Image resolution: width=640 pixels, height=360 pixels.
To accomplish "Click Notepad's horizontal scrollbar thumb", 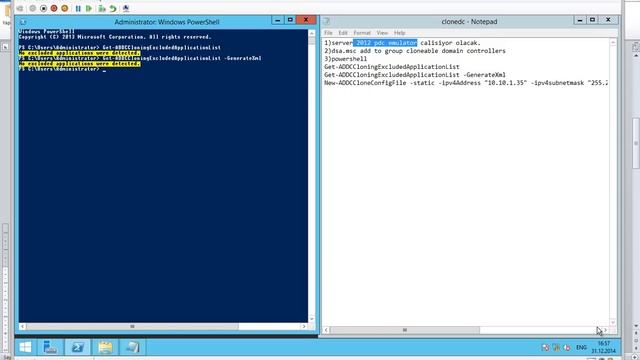I will (x=404, y=330).
